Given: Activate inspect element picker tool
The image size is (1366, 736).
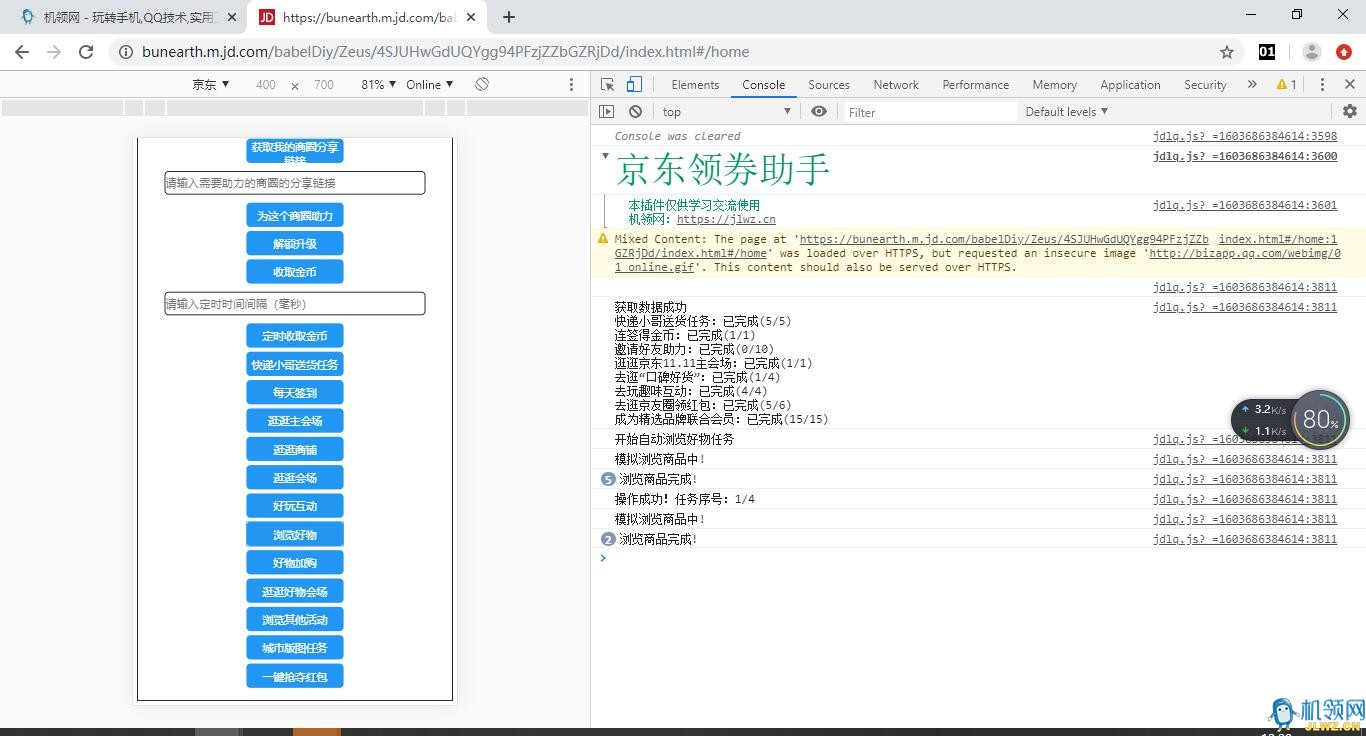Looking at the screenshot, I should click(x=607, y=85).
